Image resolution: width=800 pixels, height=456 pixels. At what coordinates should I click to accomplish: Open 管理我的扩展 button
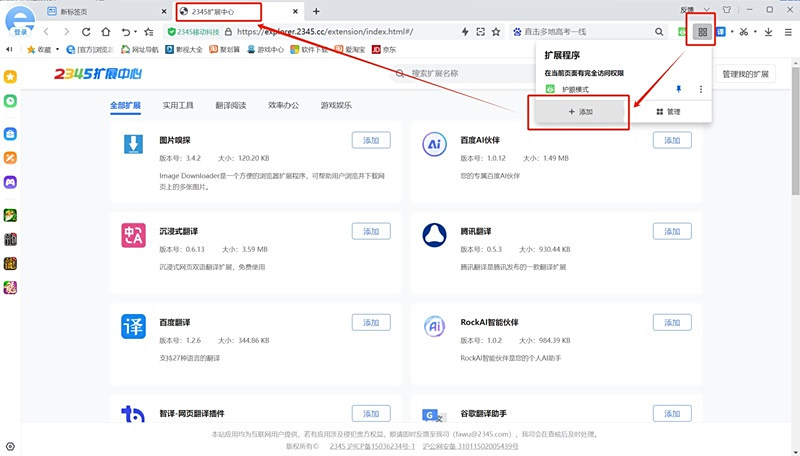click(745, 74)
